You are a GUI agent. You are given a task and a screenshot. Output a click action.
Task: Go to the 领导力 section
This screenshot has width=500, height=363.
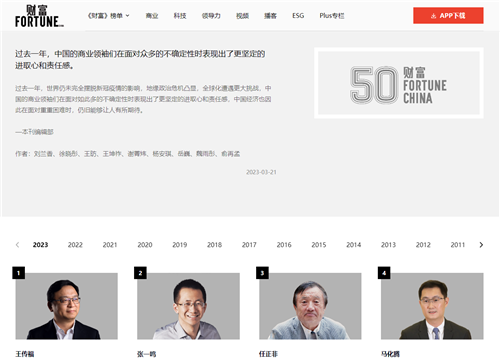point(211,16)
